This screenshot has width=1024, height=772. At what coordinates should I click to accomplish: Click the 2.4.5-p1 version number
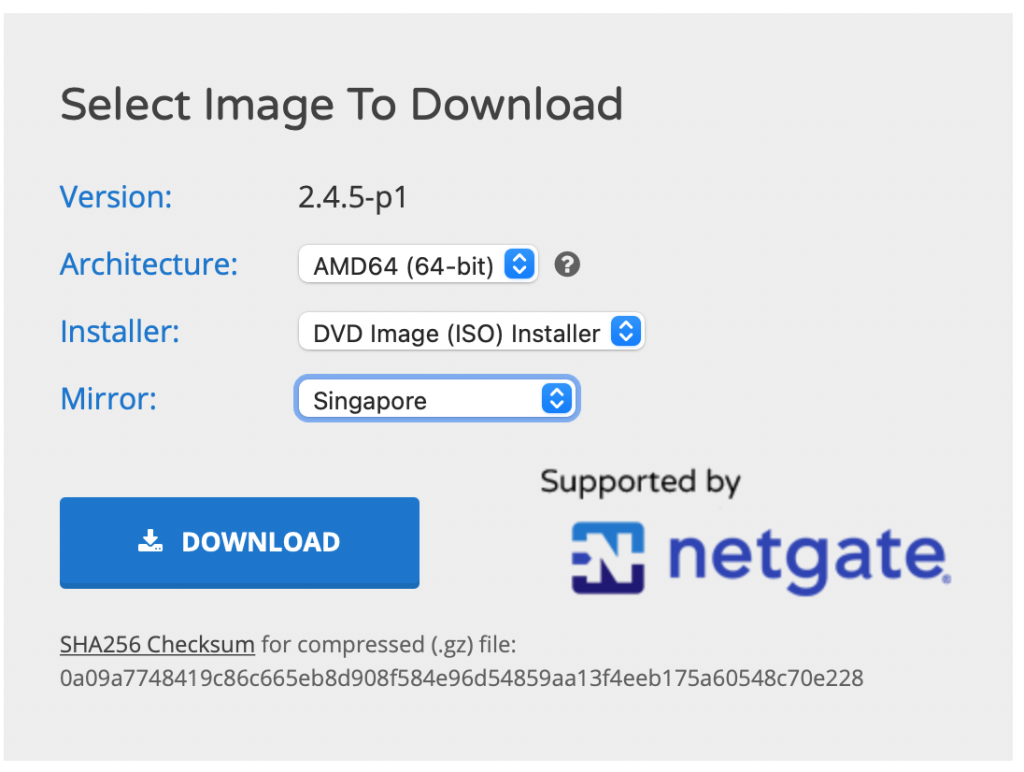click(x=353, y=198)
